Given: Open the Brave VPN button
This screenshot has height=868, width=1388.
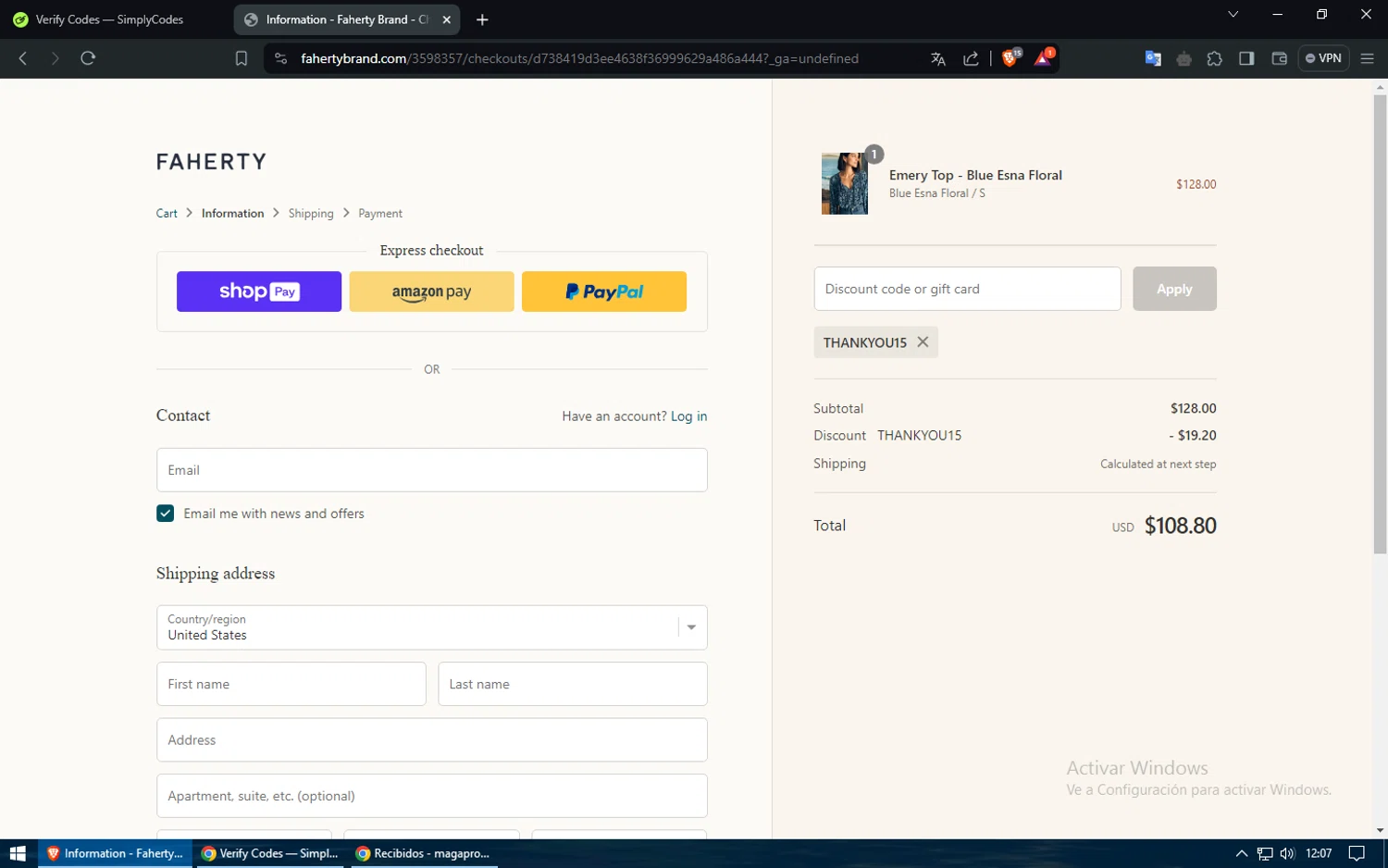Looking at the screenshot, I should coord(1323,58).
